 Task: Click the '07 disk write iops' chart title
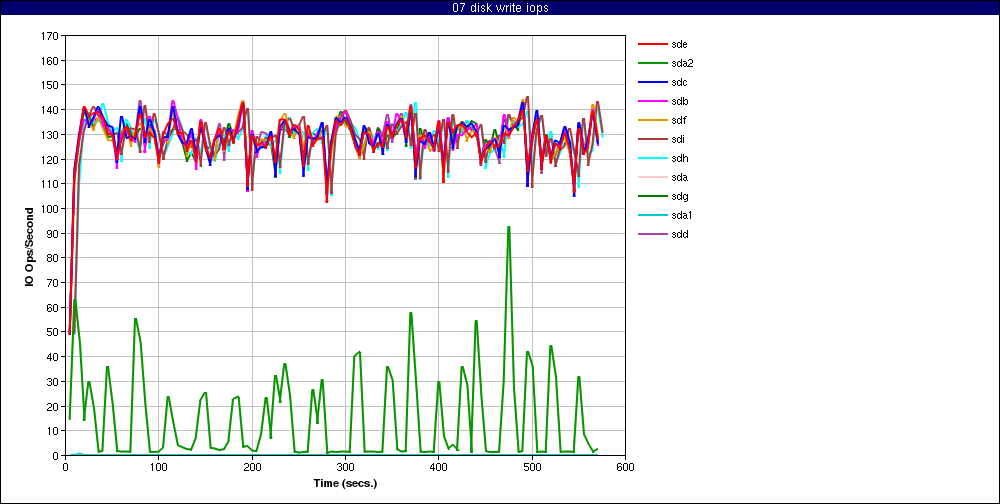click(500, 8)
